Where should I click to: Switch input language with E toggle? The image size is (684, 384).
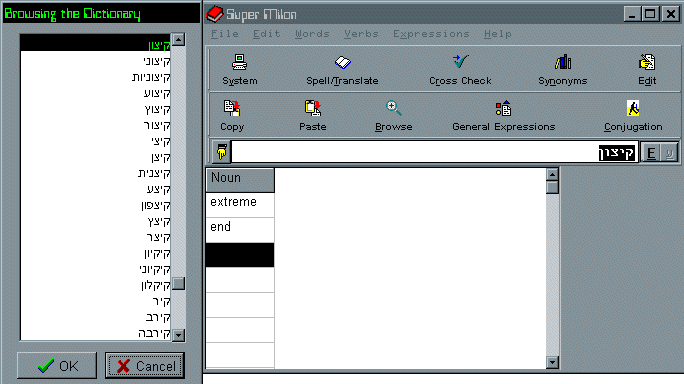[651, 153]
